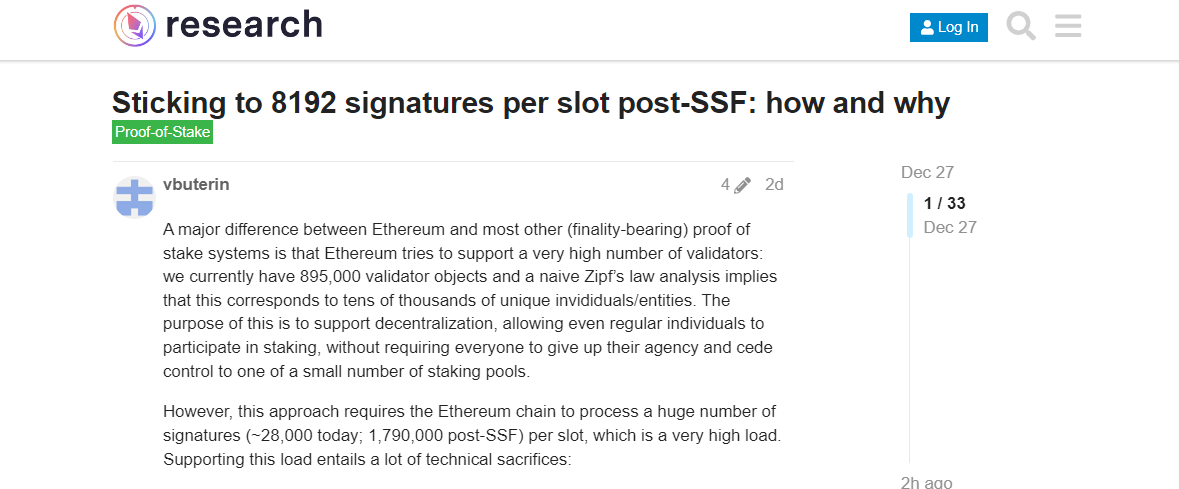Open the hamburger menu icon

pyautogui.click(x=1068, y=26)
